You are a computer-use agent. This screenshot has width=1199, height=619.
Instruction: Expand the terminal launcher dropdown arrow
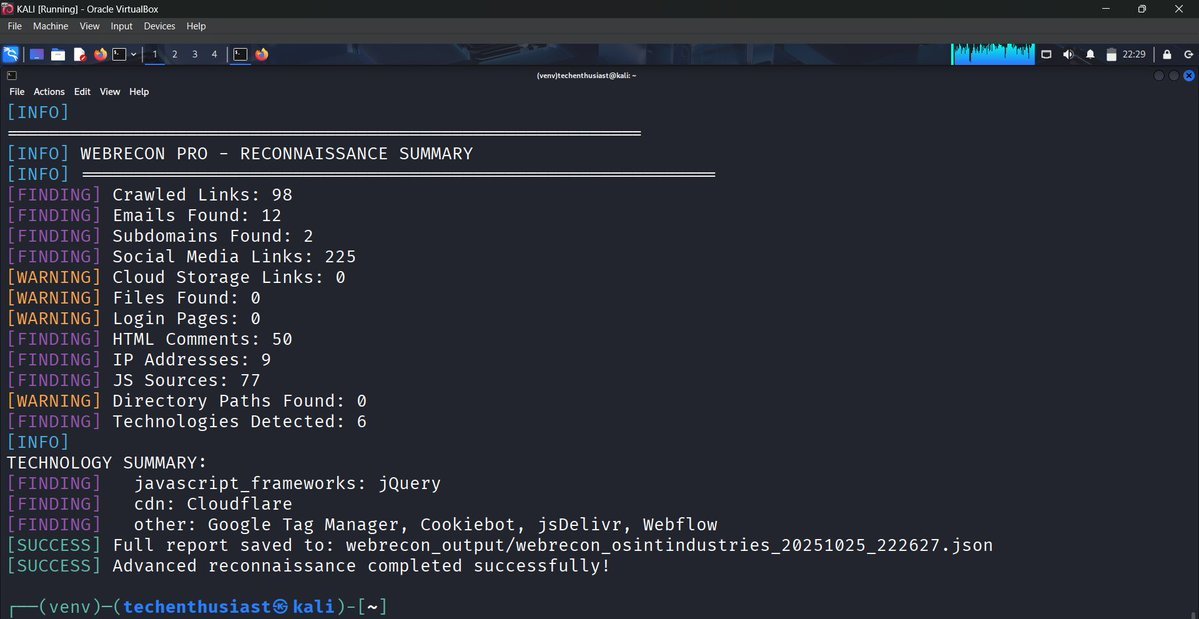point(132,54)
